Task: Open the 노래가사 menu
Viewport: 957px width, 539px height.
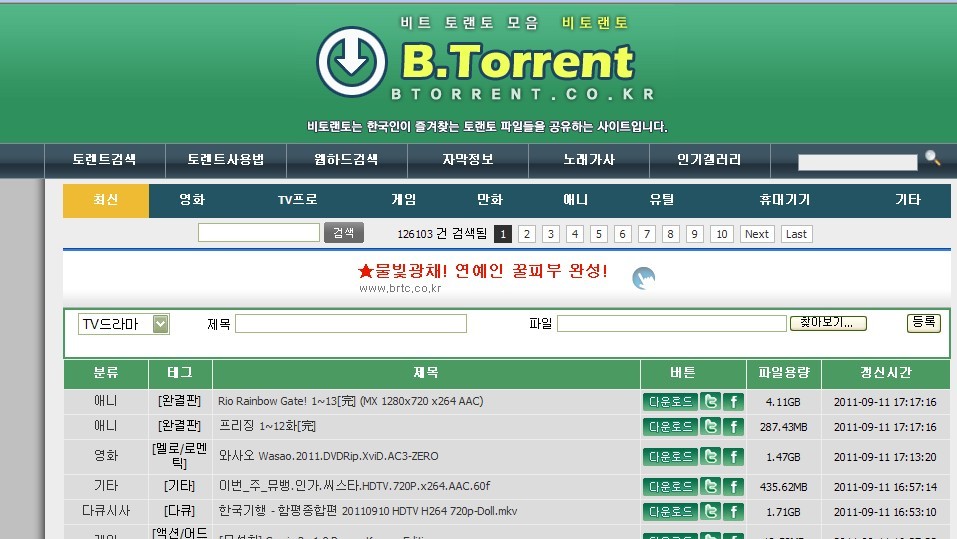Action: click(x=588, y=160)
